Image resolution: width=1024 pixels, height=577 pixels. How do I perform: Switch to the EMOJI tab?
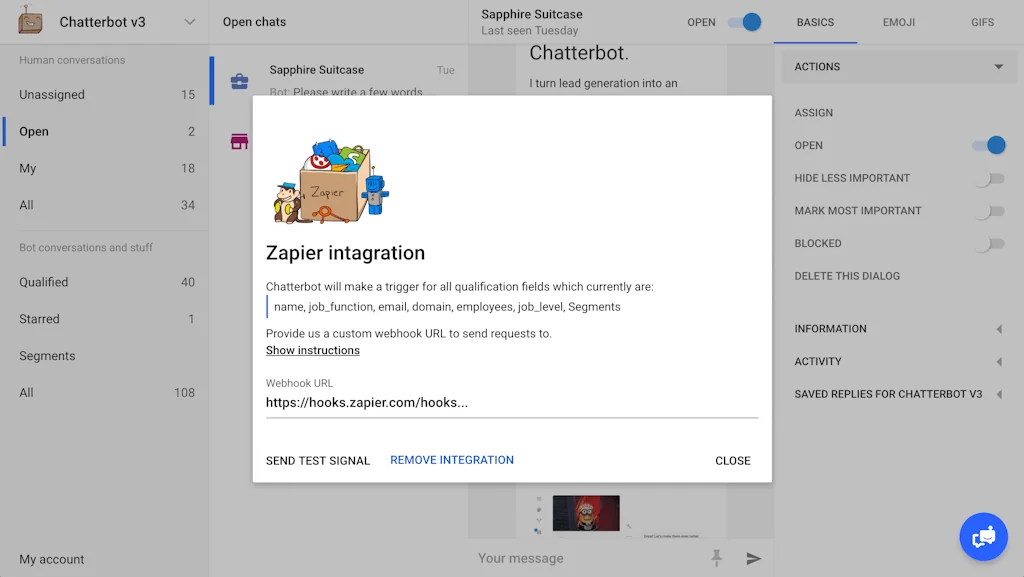point(897,22)
